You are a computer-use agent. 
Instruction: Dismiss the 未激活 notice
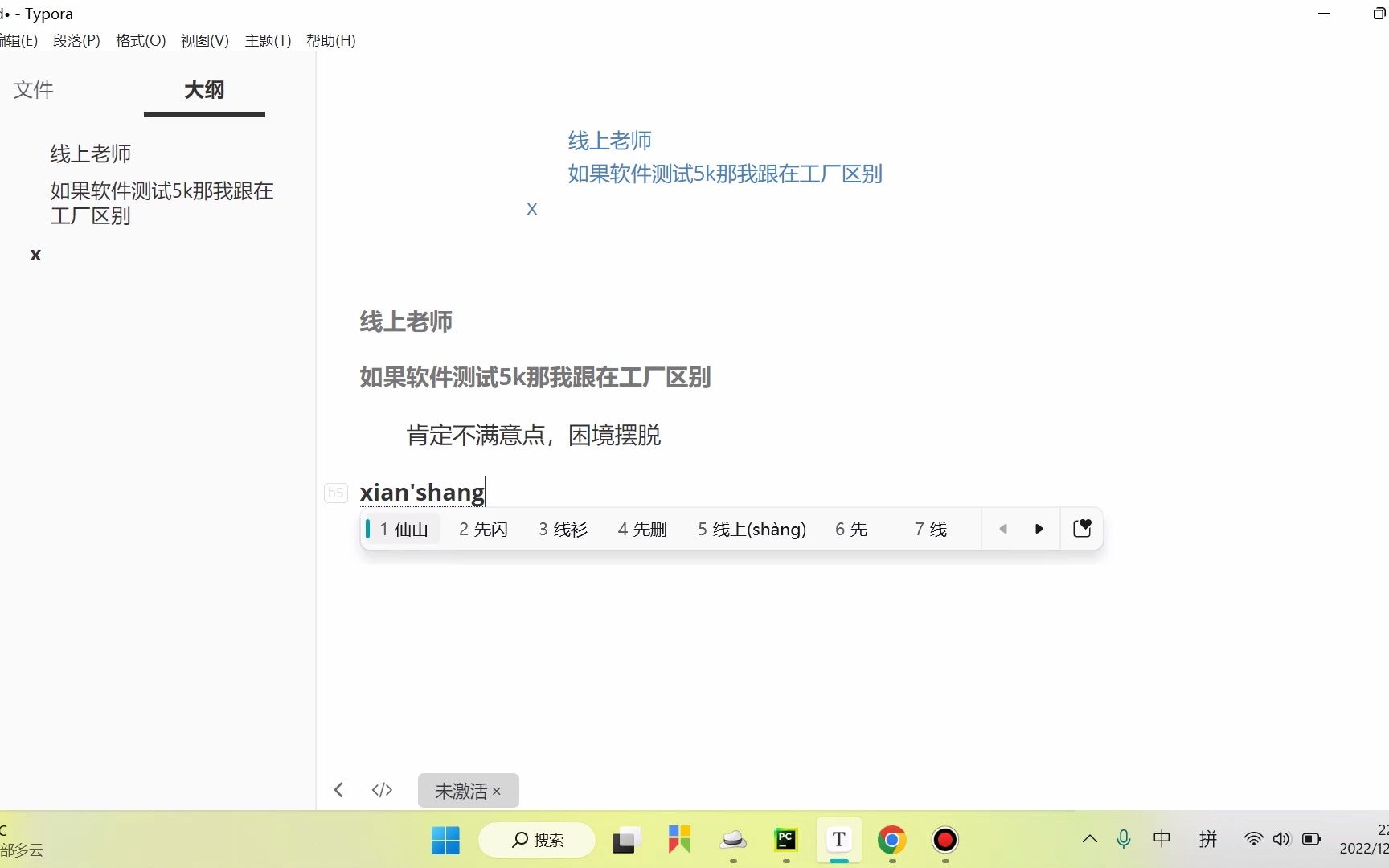point(497,791)
